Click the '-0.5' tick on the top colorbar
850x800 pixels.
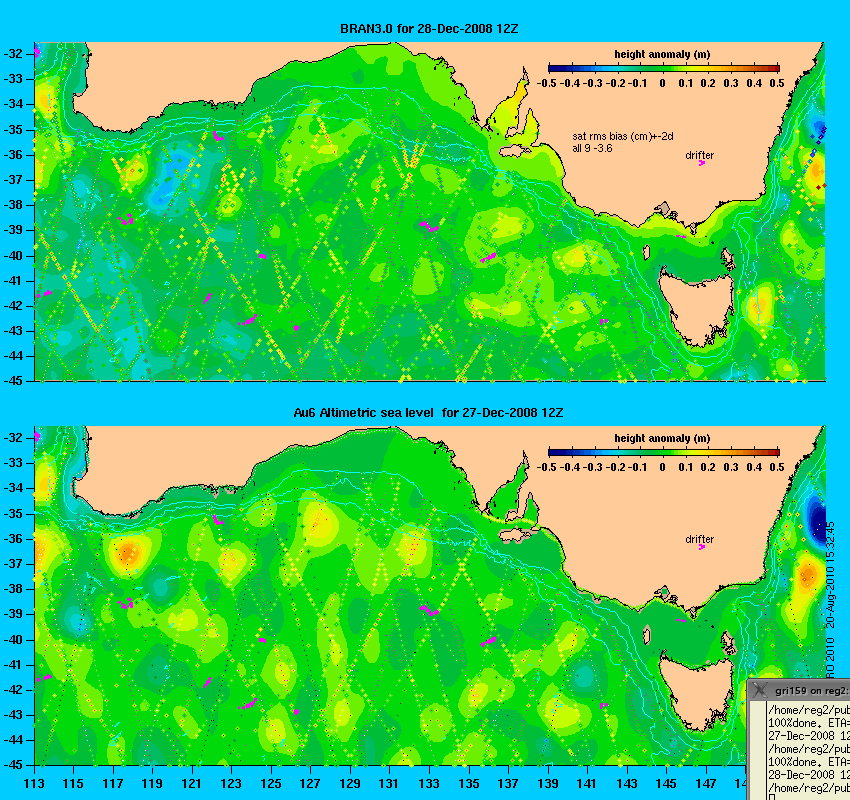tap(546, 83)
